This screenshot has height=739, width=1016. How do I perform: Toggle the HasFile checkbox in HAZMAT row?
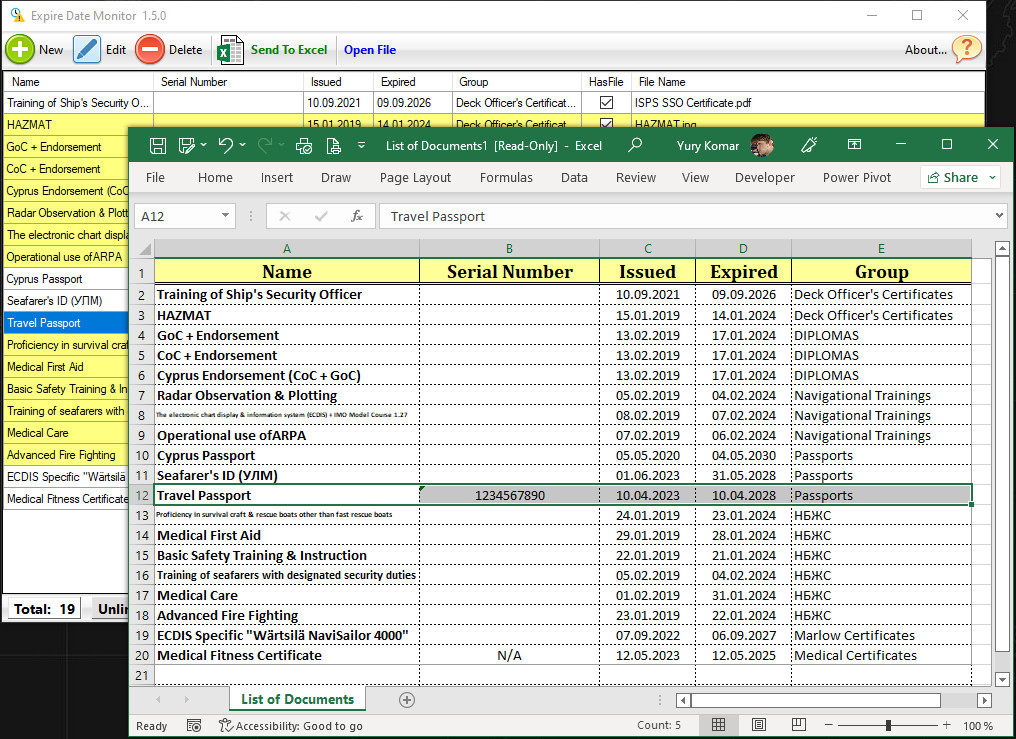point(606,122)
